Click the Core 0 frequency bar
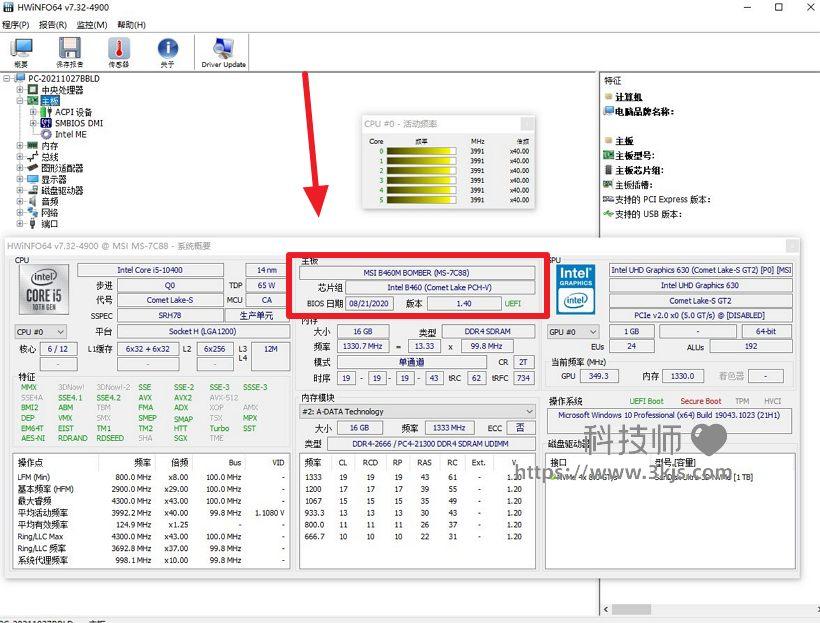This screenshot has height=623, width=820. click(422, 151)
